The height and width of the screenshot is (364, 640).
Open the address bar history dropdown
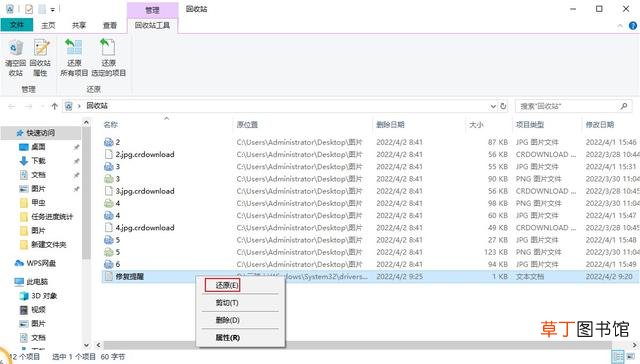(493, 106)
